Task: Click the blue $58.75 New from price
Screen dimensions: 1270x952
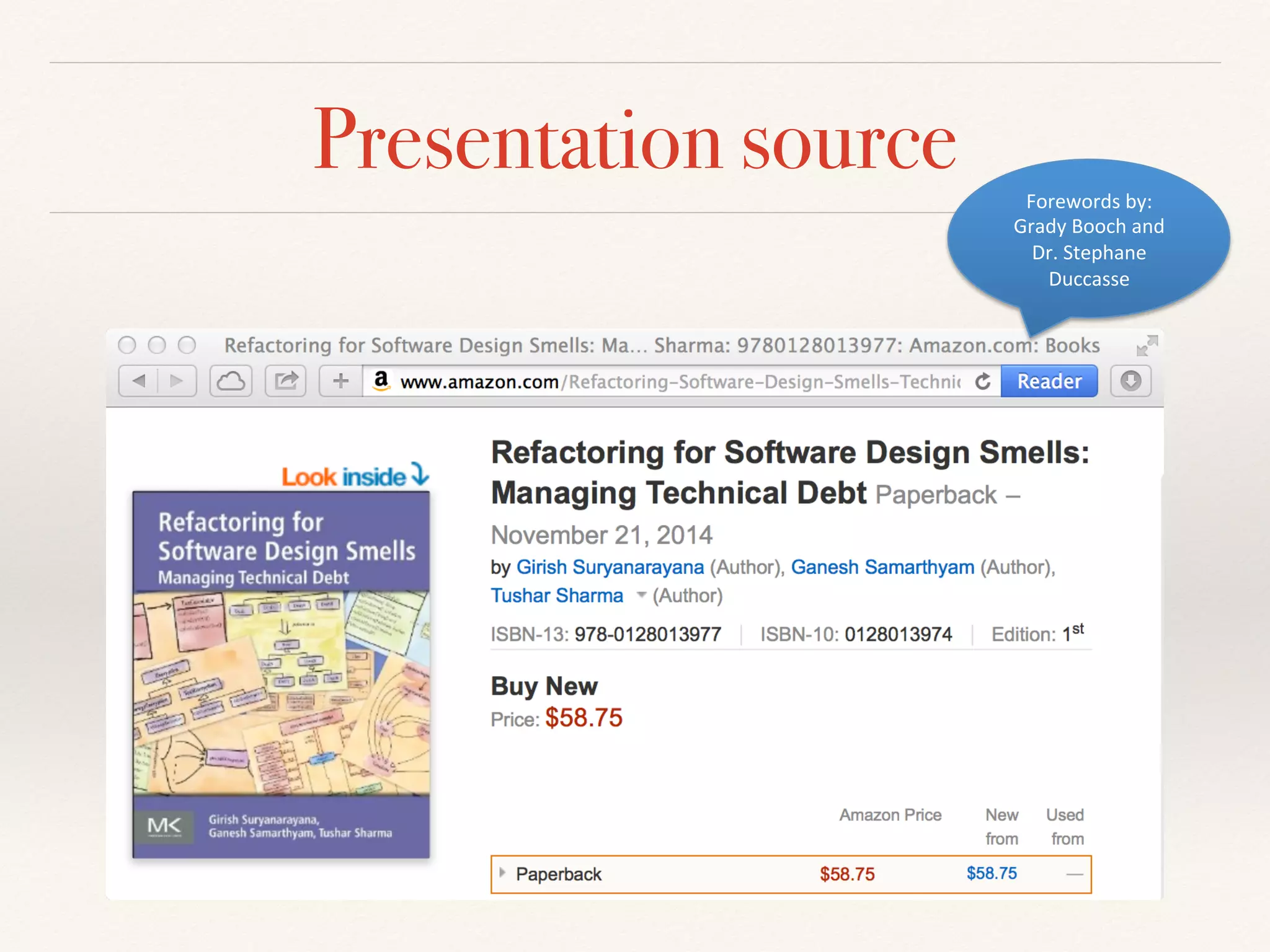Action: point(991,873)
